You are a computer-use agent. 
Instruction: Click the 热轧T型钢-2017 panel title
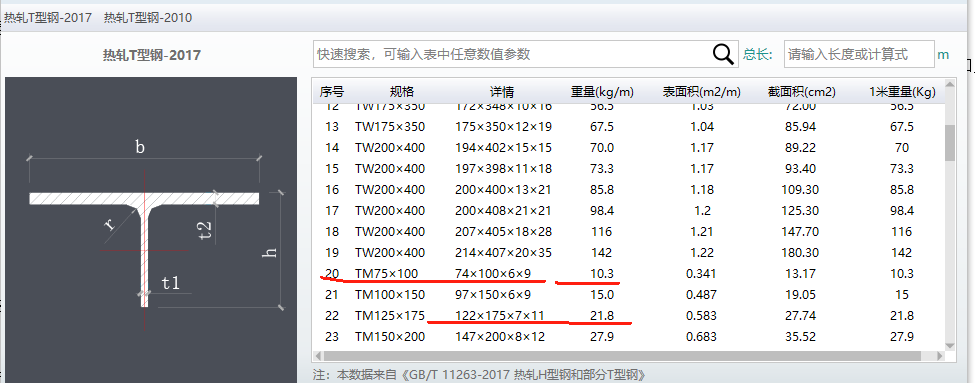(152, 55)
